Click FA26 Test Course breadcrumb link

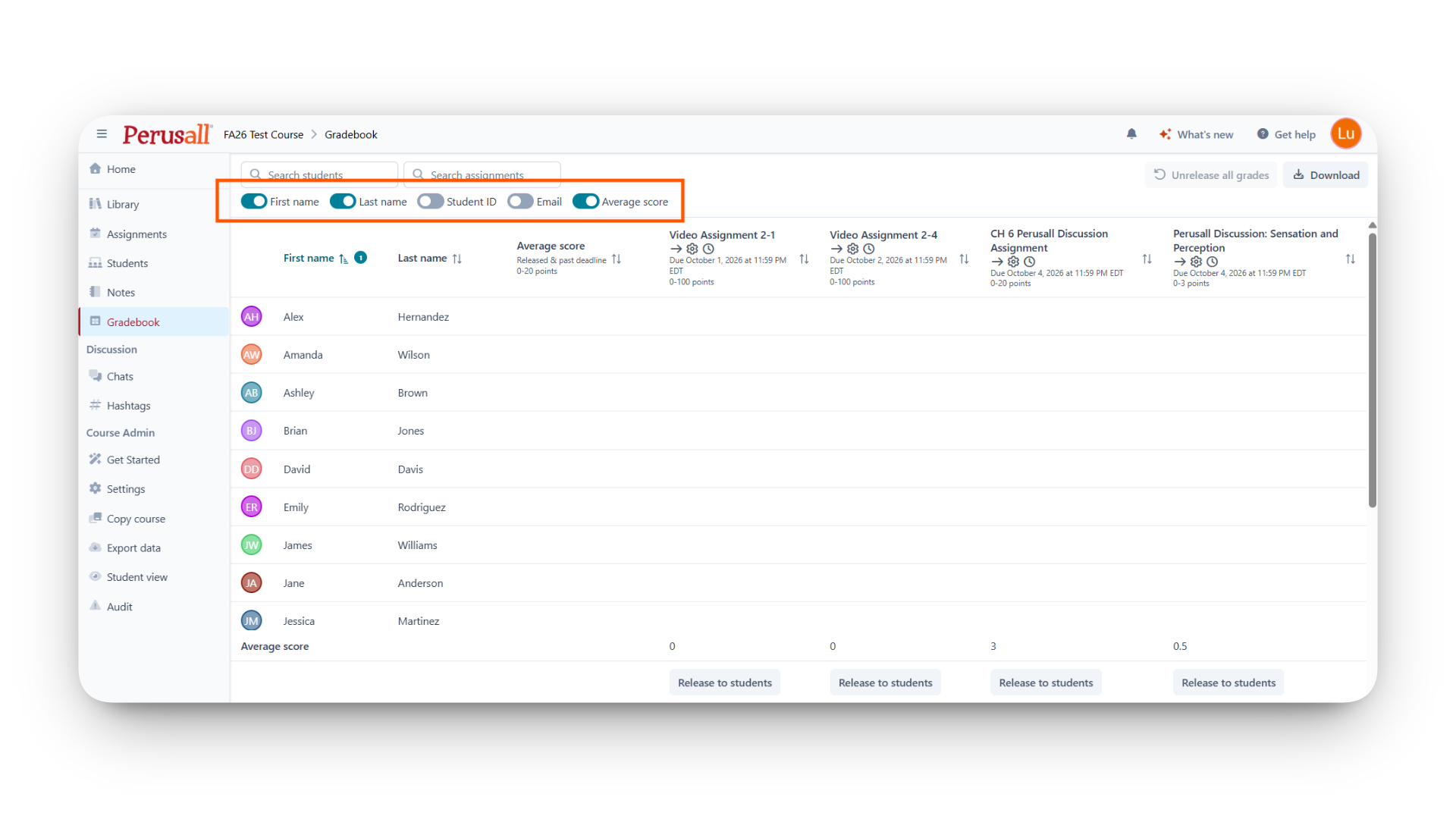click(263, 134)
